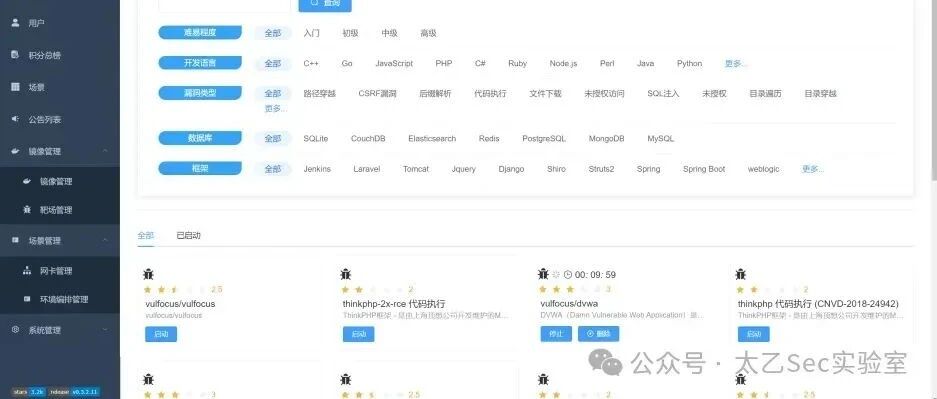
Task: Filter framework by Spring Boot
Action: tap(704, 169)
